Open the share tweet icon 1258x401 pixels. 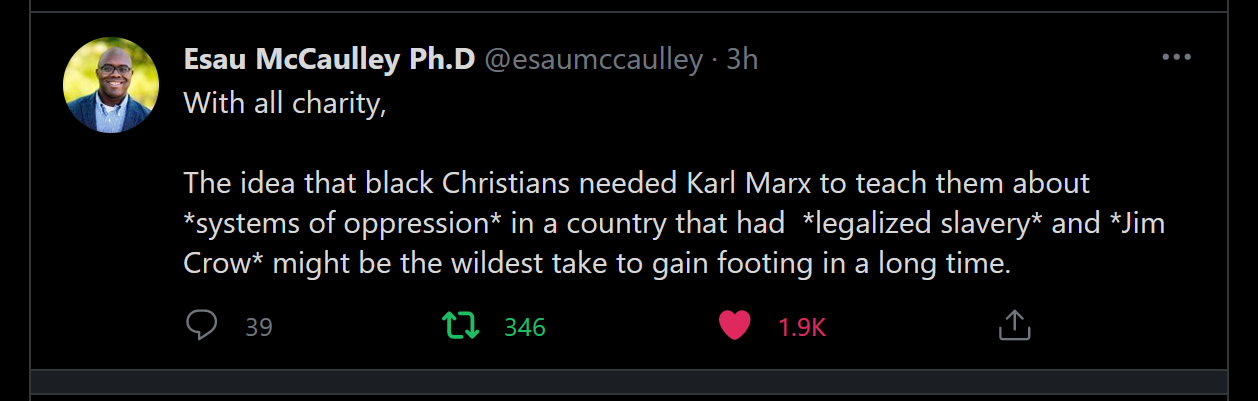coord(1014,325)
